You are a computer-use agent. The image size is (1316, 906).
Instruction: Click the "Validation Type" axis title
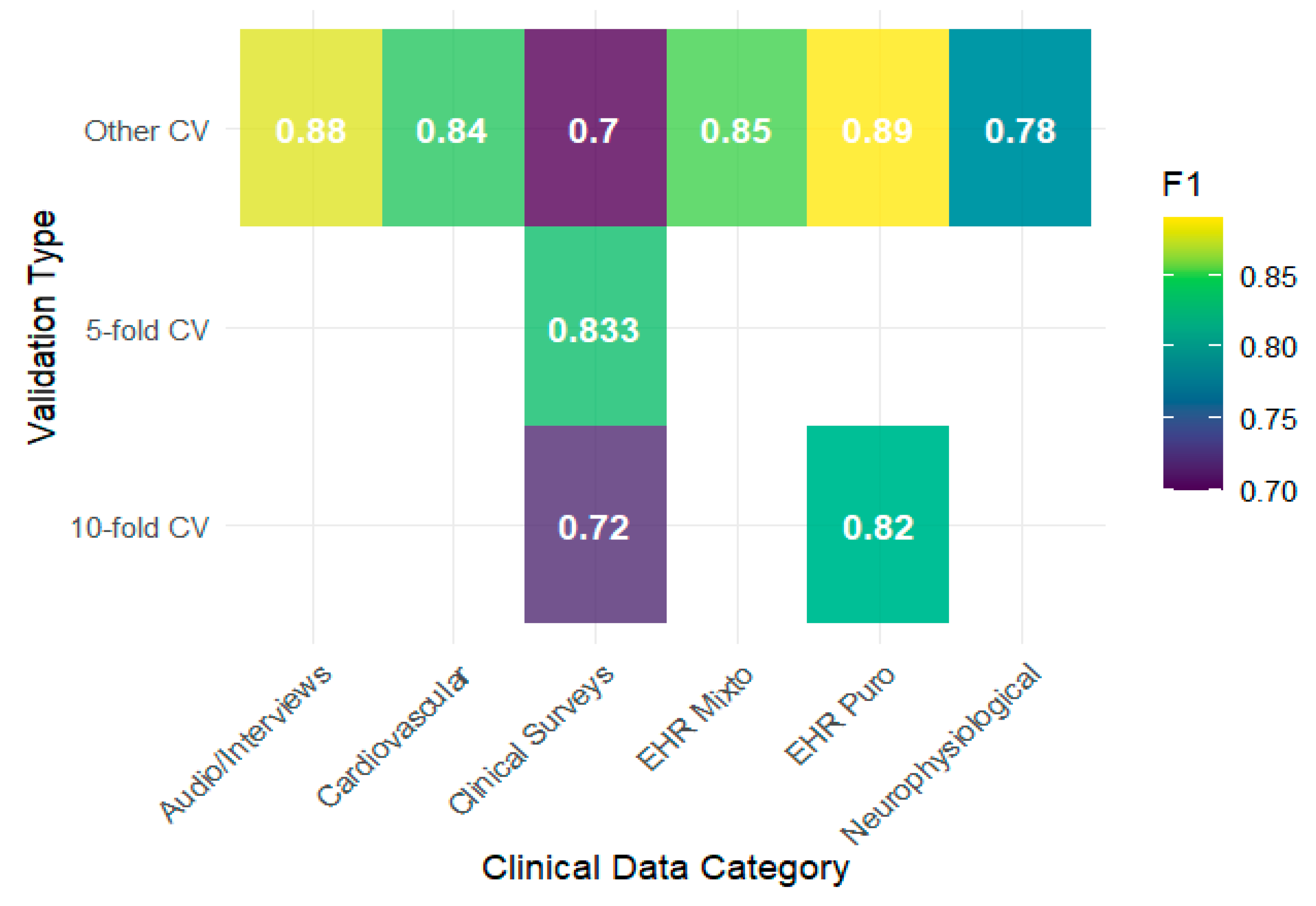pyautogui.click(x=43, y=327)
